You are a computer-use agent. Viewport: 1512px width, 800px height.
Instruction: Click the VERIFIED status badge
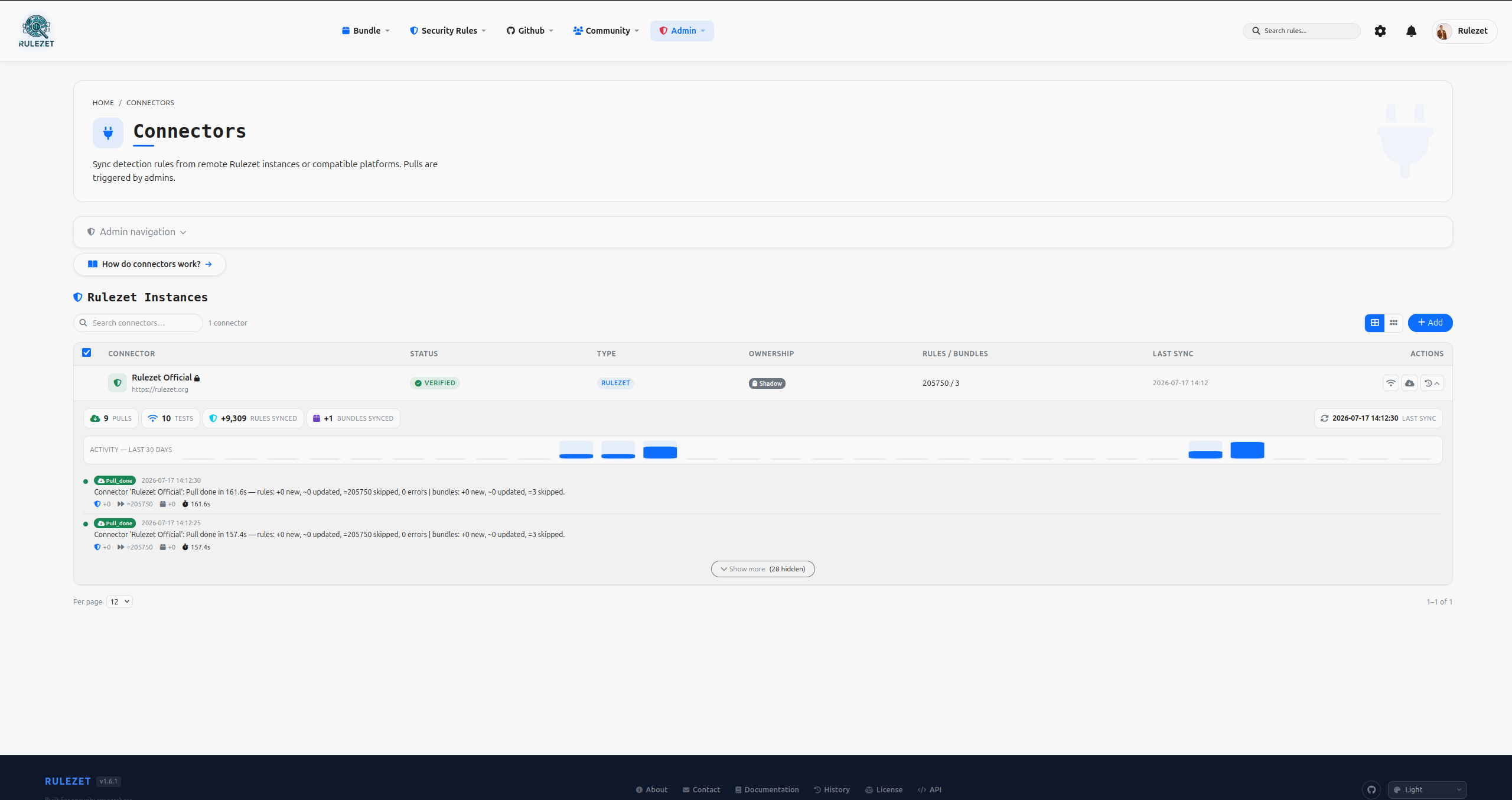pyautogui.click(x=435, y=383)
